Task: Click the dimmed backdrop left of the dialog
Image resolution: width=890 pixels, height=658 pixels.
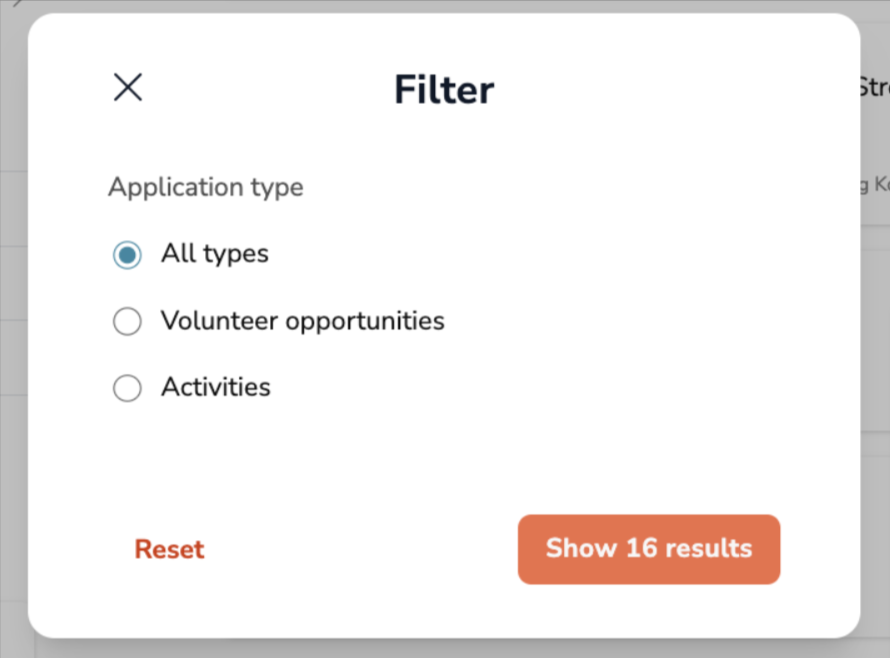Action: pos(13,330)
